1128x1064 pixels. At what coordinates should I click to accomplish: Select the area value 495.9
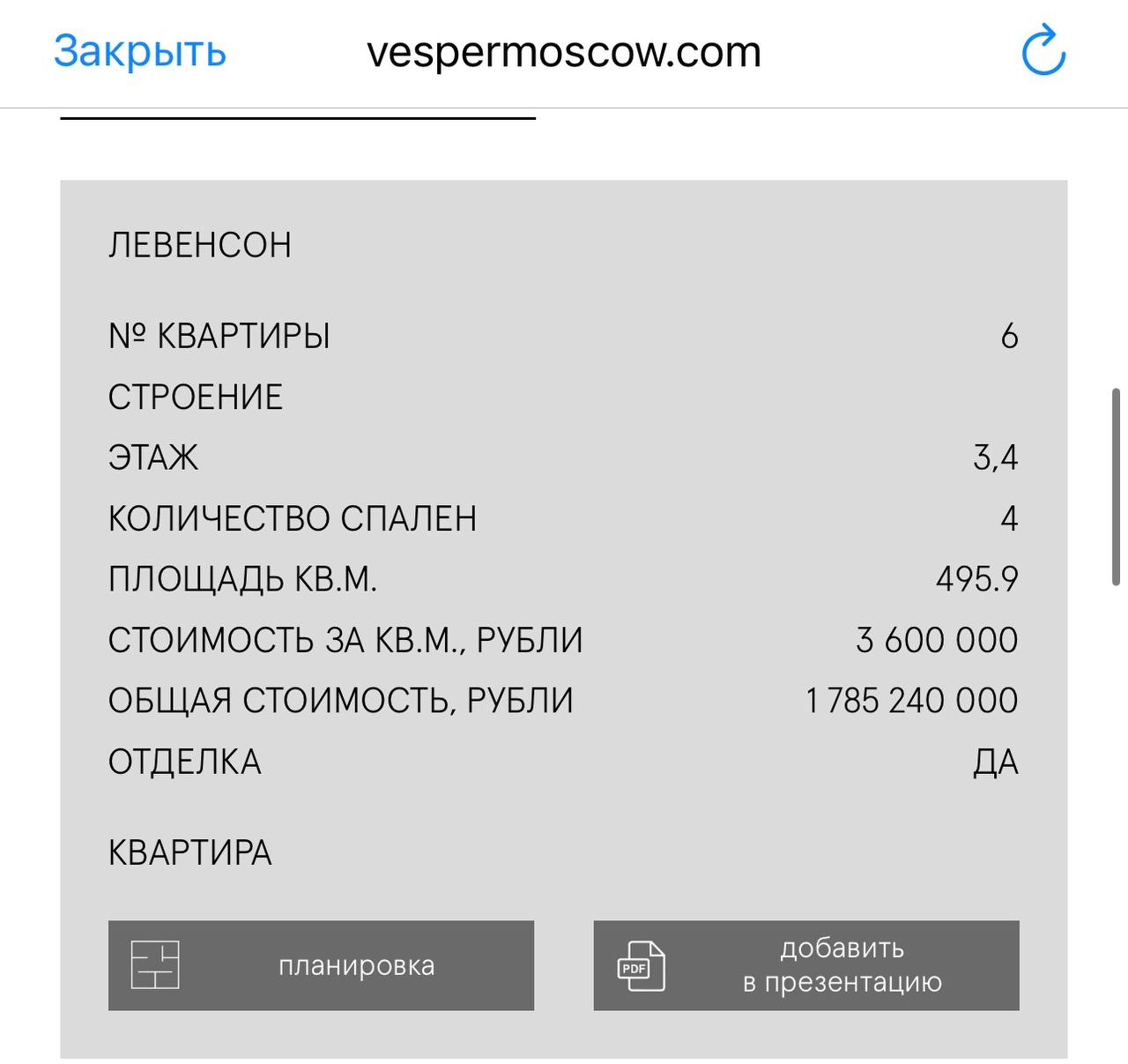pyautogui.click(x=976, y=579)
